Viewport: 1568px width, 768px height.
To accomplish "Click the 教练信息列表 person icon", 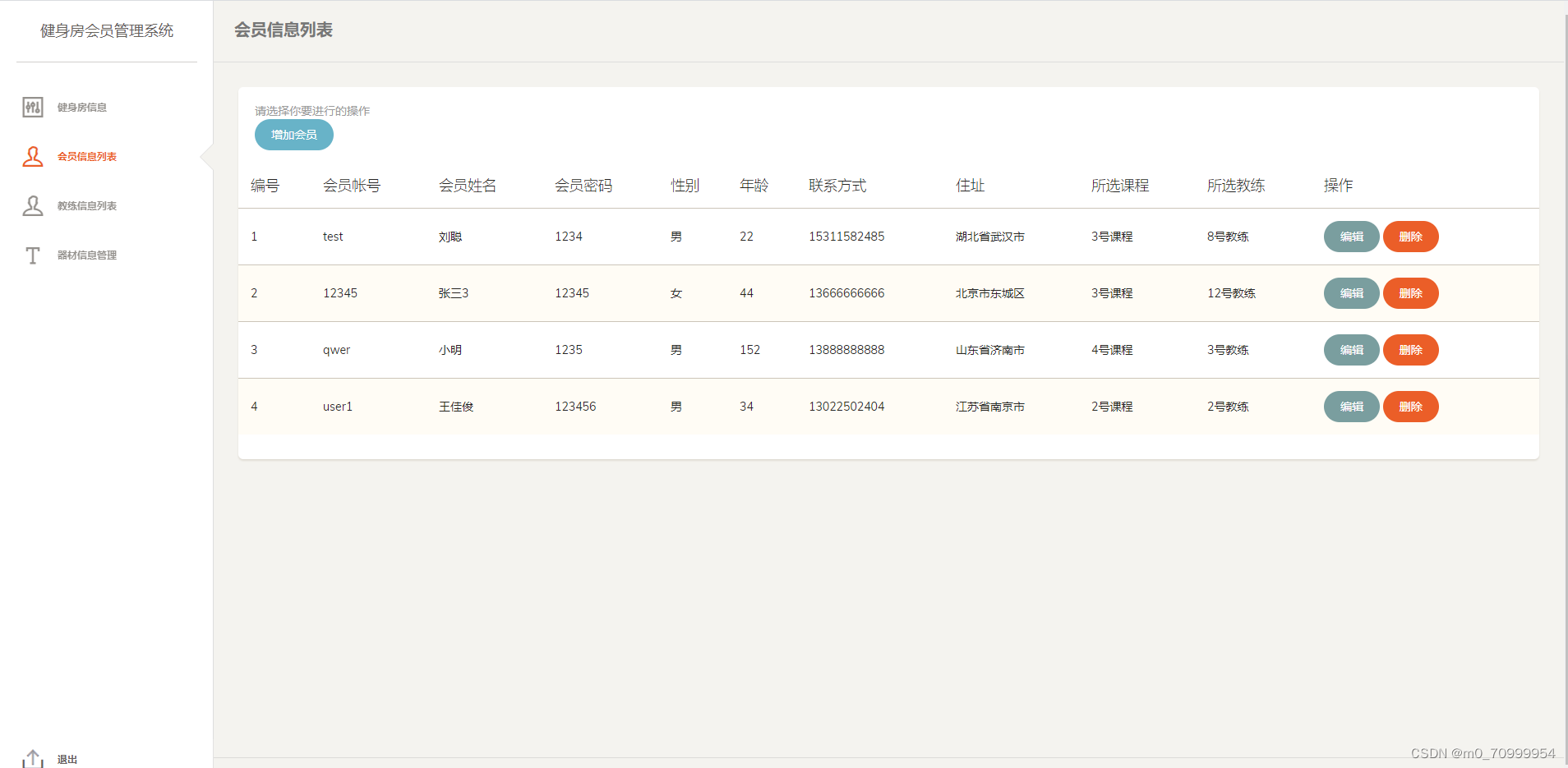I will pos(33,205).
